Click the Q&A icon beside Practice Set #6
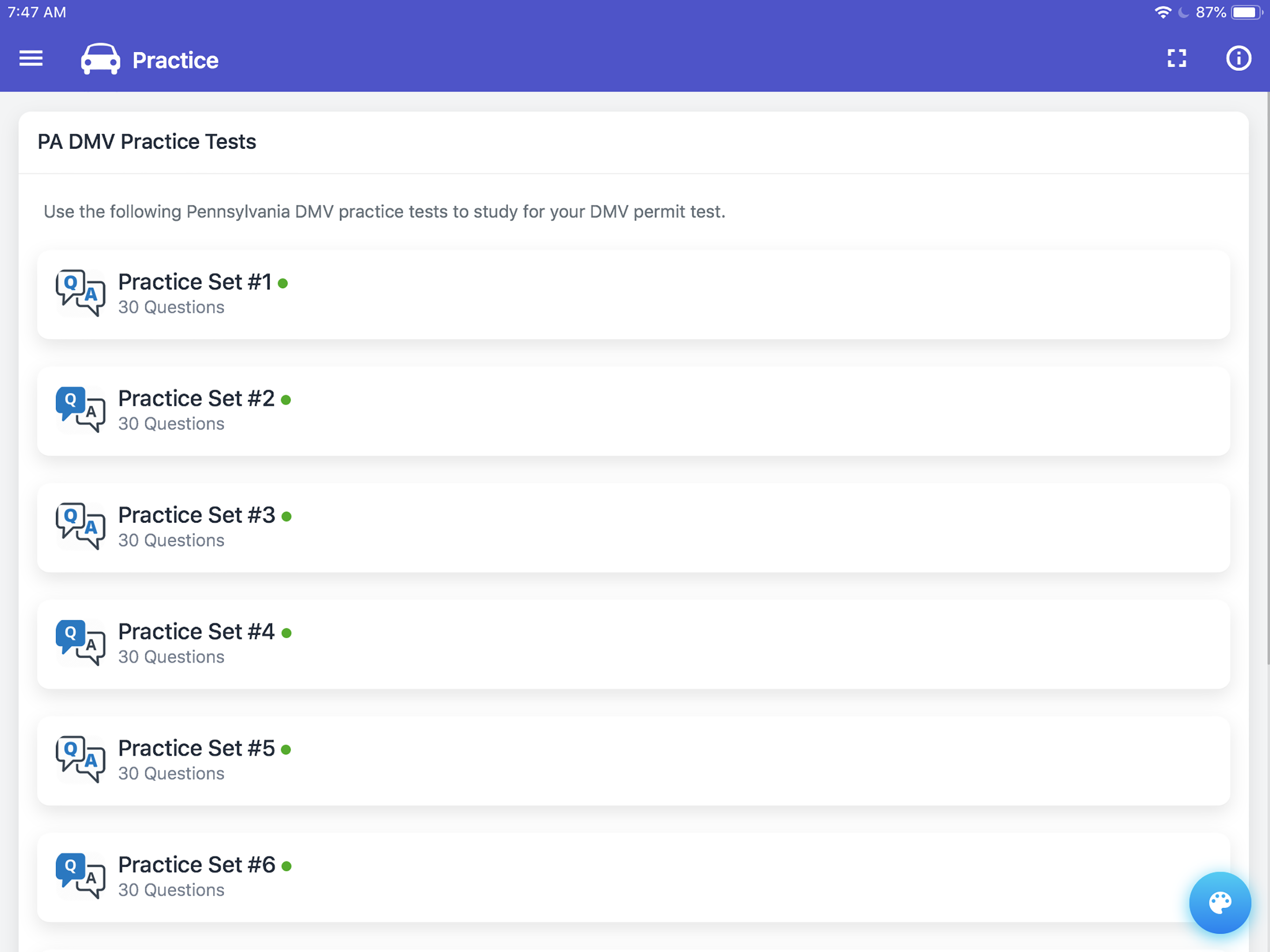Screen dimensions: 1270x952 tap(80, 877)
